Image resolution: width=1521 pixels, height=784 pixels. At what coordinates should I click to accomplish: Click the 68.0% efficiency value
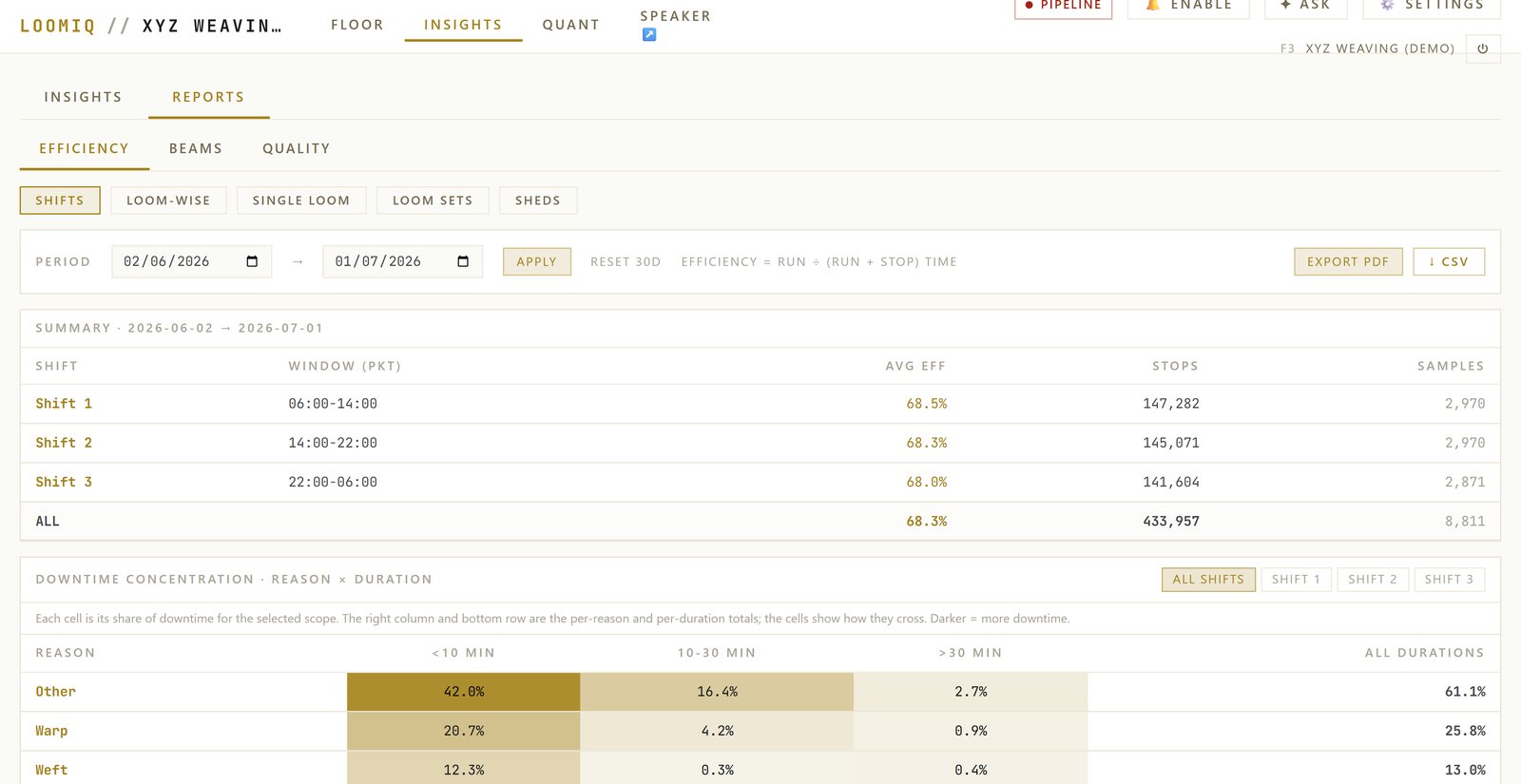click(927, 482)
